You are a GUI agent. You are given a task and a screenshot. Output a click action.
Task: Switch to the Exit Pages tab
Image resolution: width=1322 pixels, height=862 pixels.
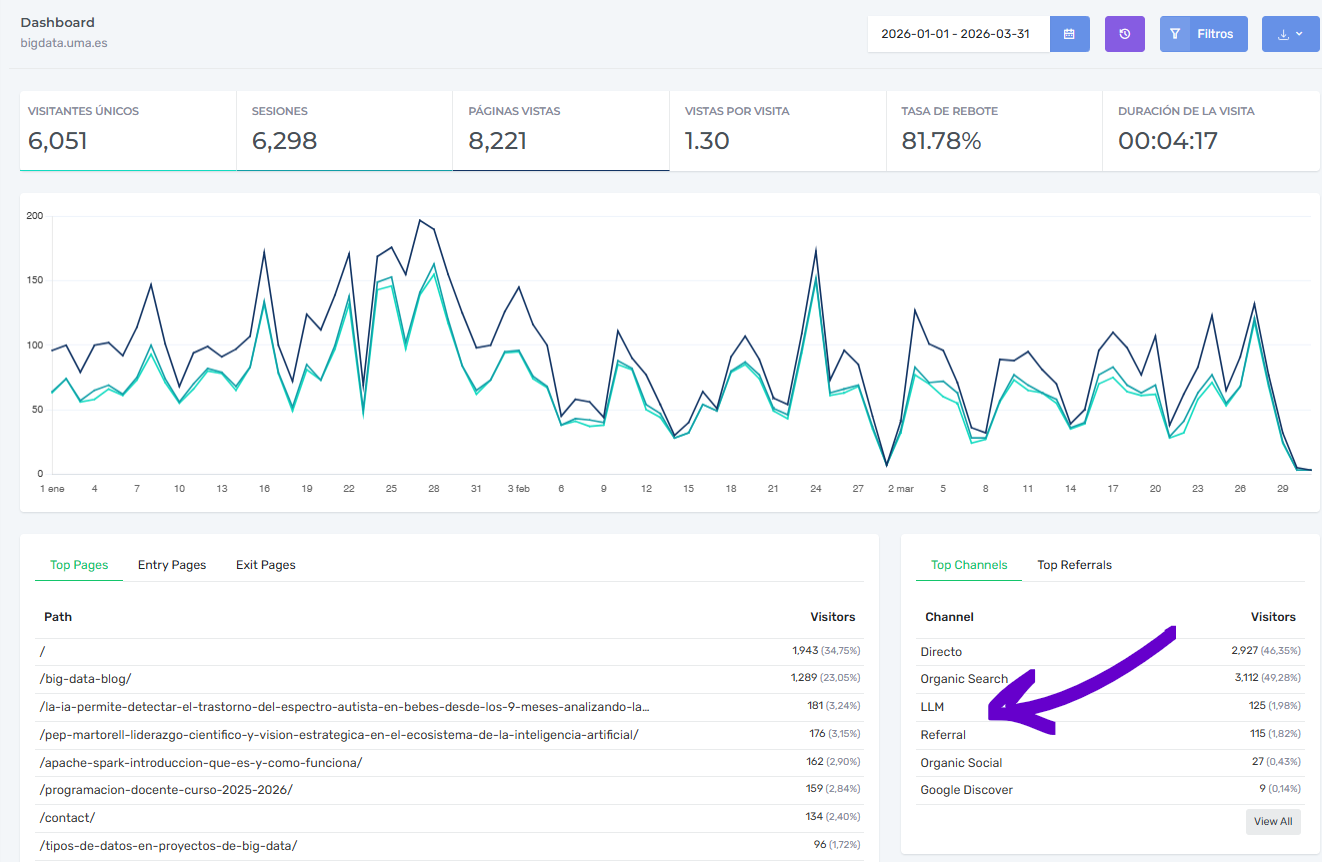[x=266, y=565]
